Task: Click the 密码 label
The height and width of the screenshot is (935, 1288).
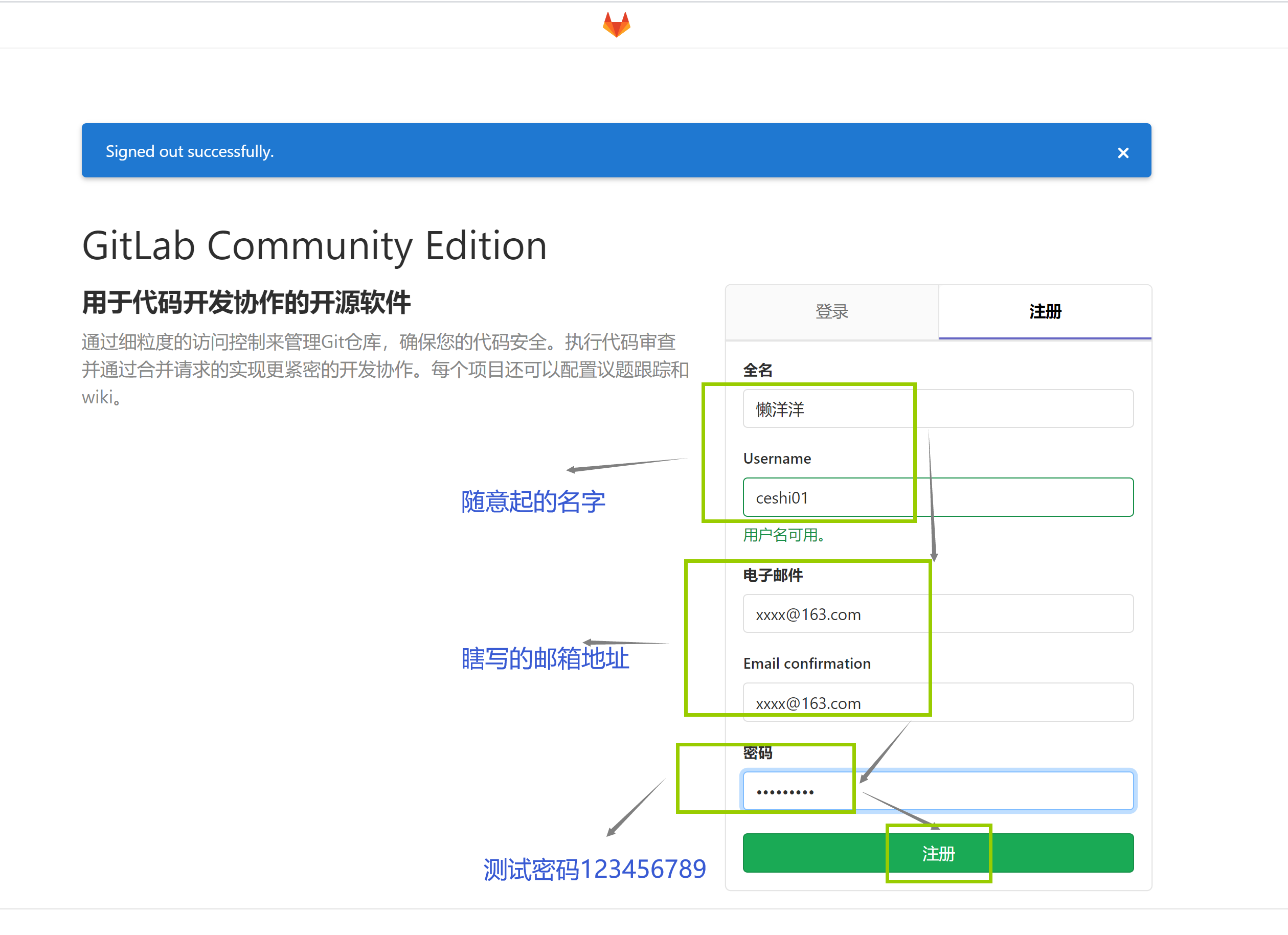Action: tap(758, 753)
